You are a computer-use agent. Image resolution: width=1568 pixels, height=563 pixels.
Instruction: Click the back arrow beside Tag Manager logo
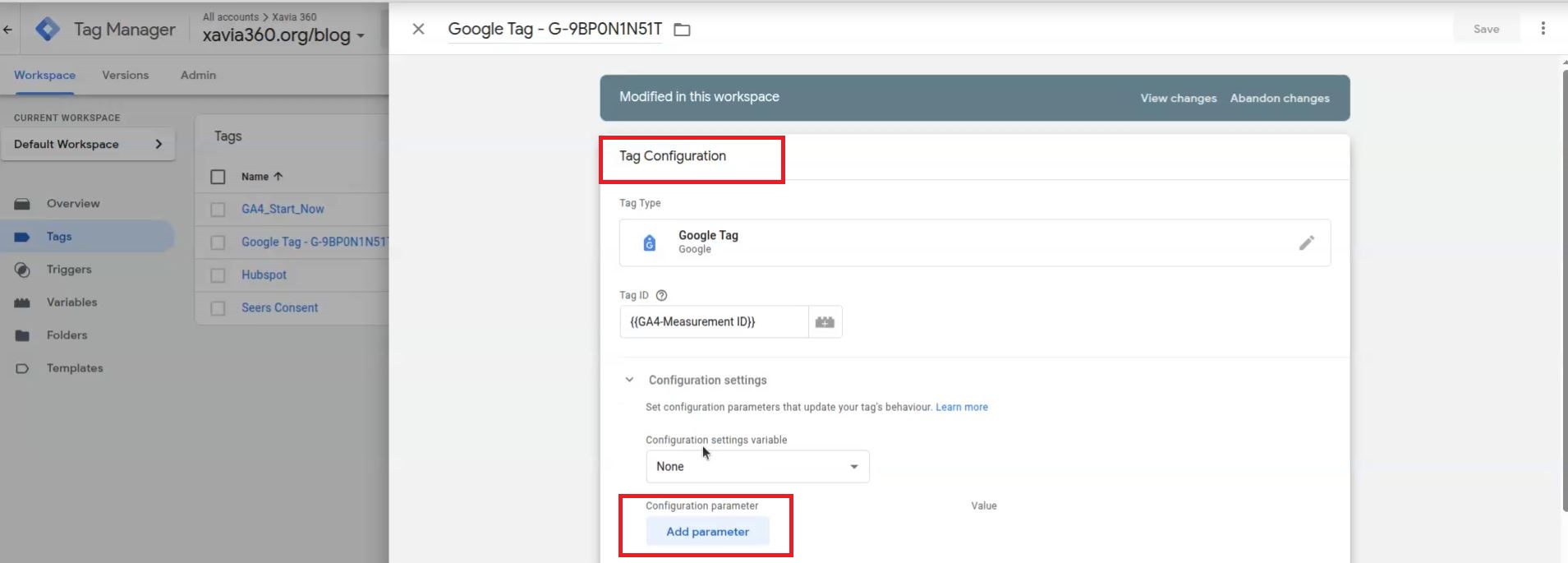point(7,30)
